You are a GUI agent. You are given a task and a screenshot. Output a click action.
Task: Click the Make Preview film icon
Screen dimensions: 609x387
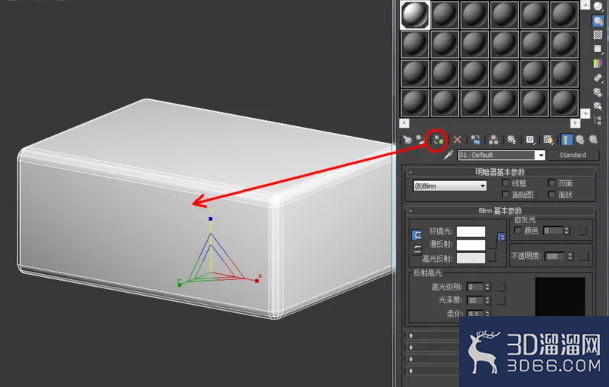(598, 78)
